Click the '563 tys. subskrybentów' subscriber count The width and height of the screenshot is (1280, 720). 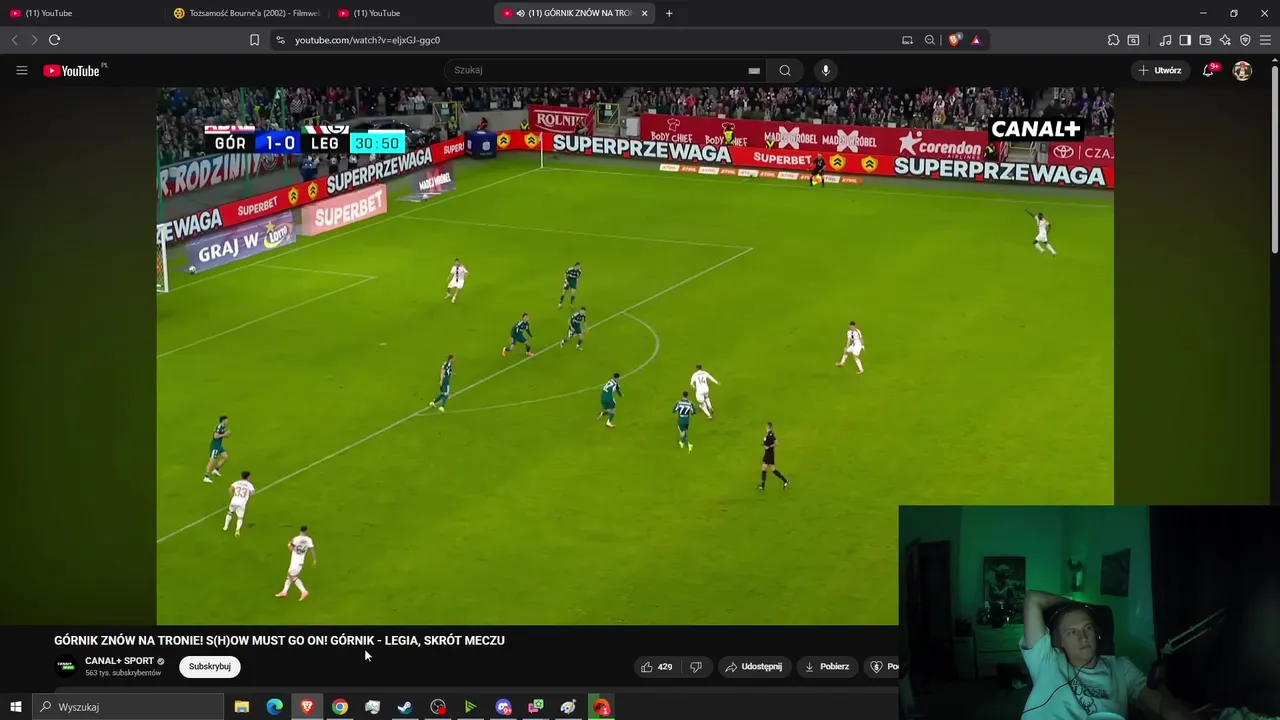tap(123, 673)
